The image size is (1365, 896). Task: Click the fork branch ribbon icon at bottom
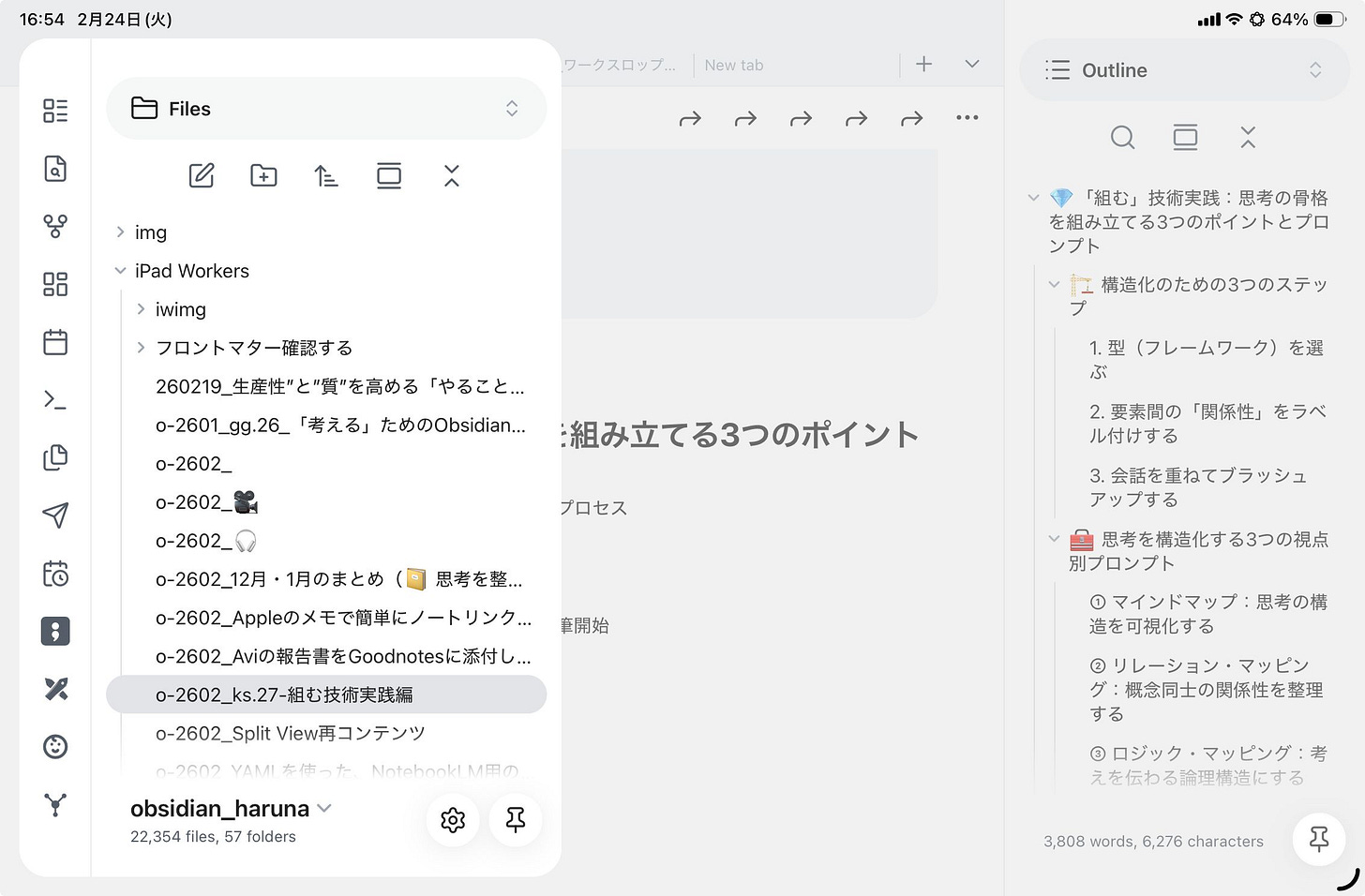click(55, 804)
